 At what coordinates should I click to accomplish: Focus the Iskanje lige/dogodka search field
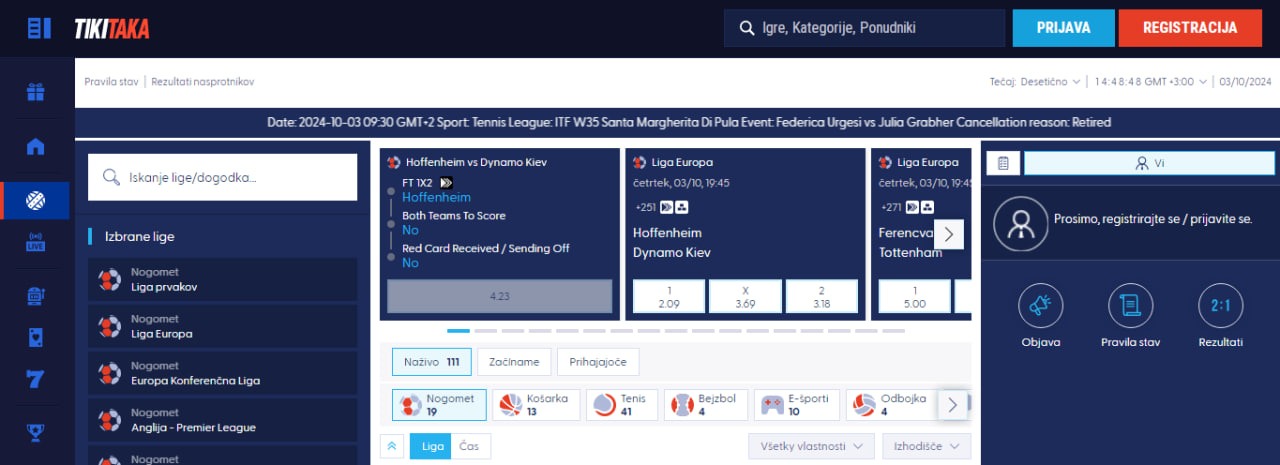coord(222,177)
